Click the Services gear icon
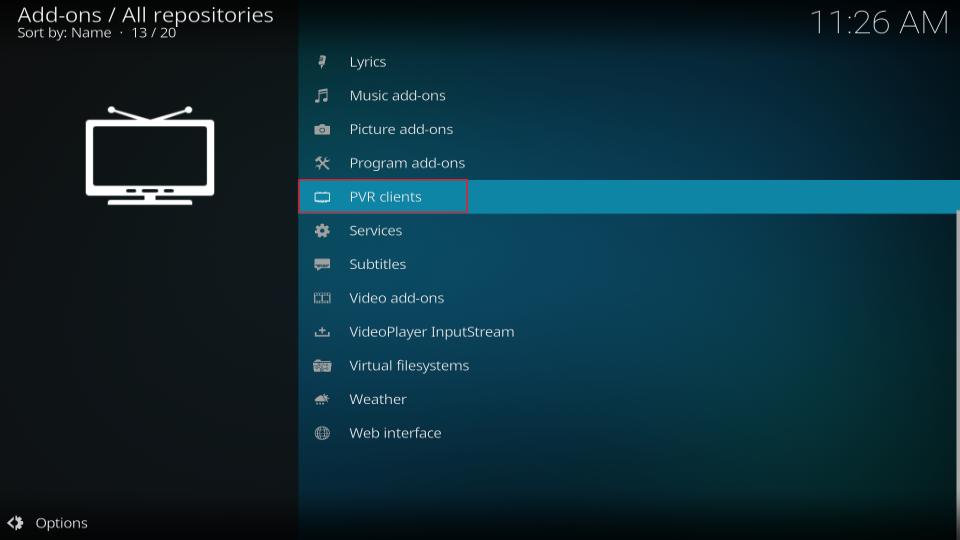 point(322,231)
